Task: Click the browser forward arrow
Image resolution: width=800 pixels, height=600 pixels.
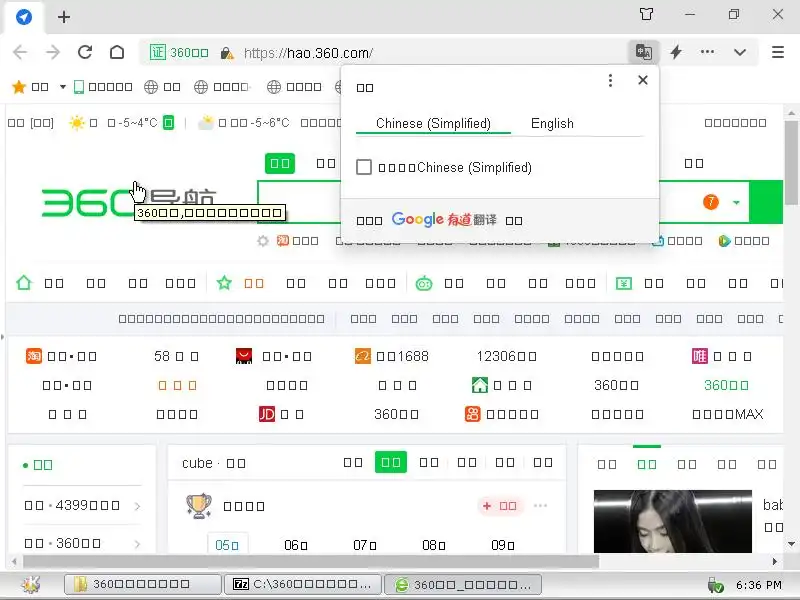Action: [x=53, y=52]
